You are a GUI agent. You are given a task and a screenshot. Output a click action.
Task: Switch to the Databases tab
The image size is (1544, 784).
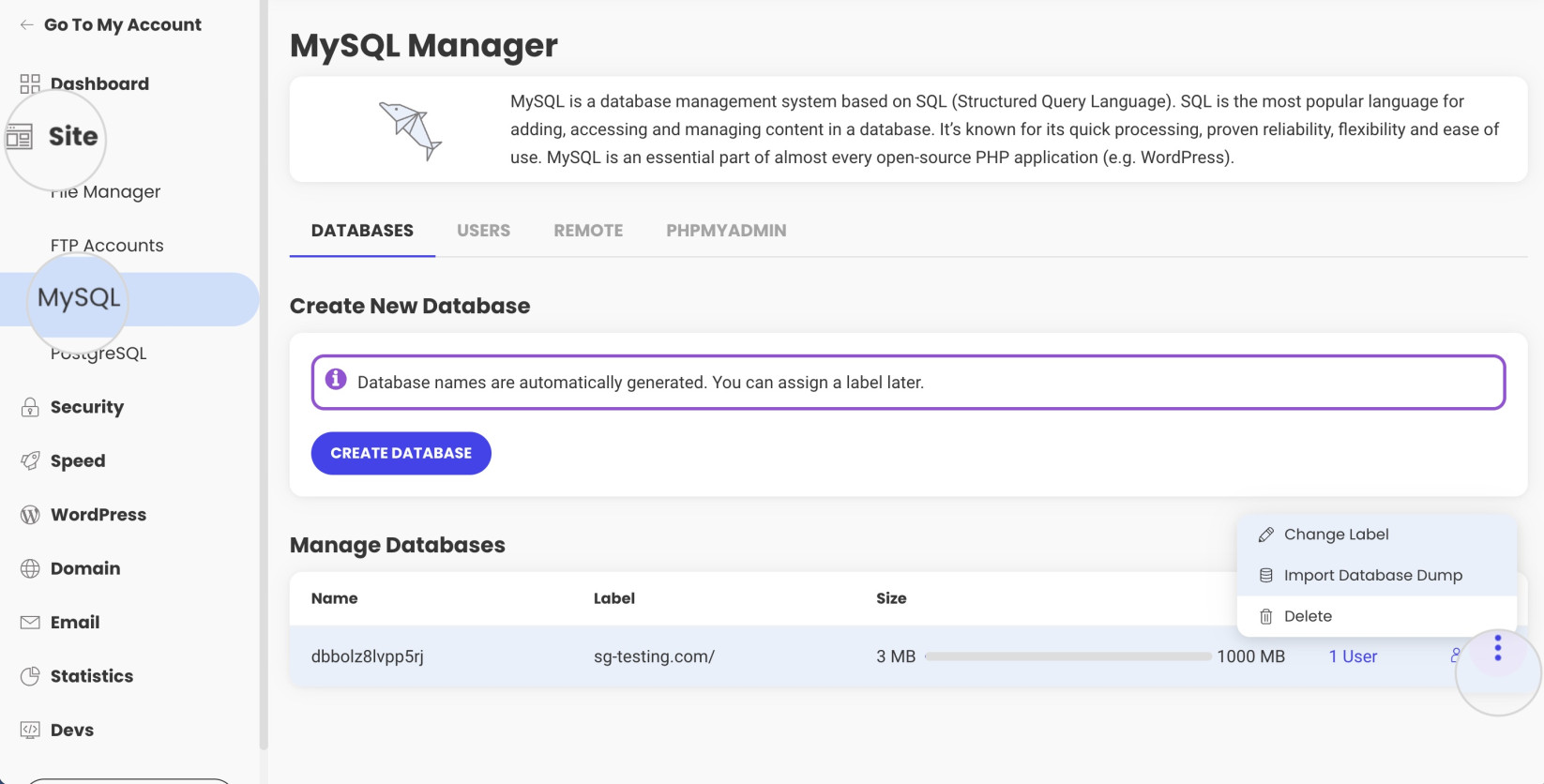(x=362, y=231)
